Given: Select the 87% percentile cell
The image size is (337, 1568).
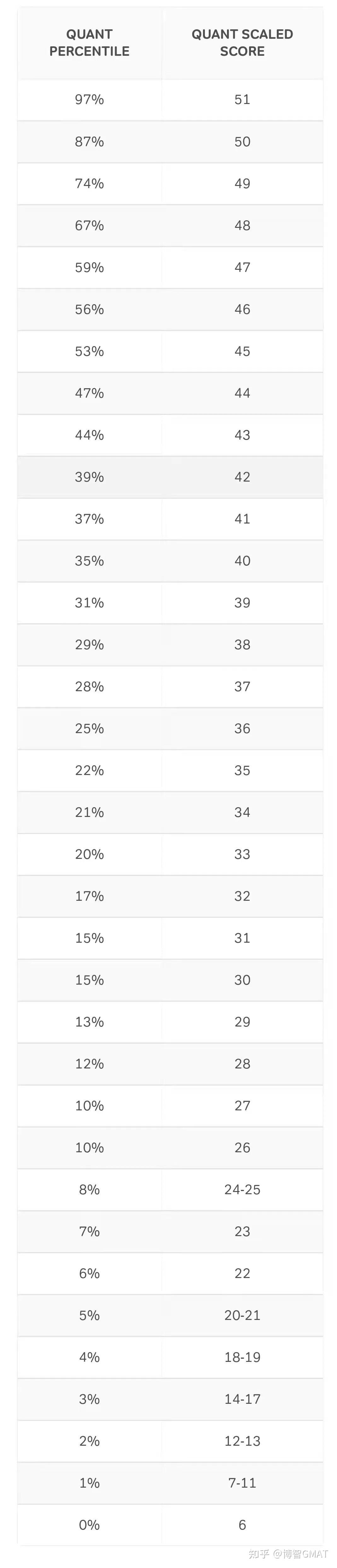Looking at the screenshot, I should (90, 142).
